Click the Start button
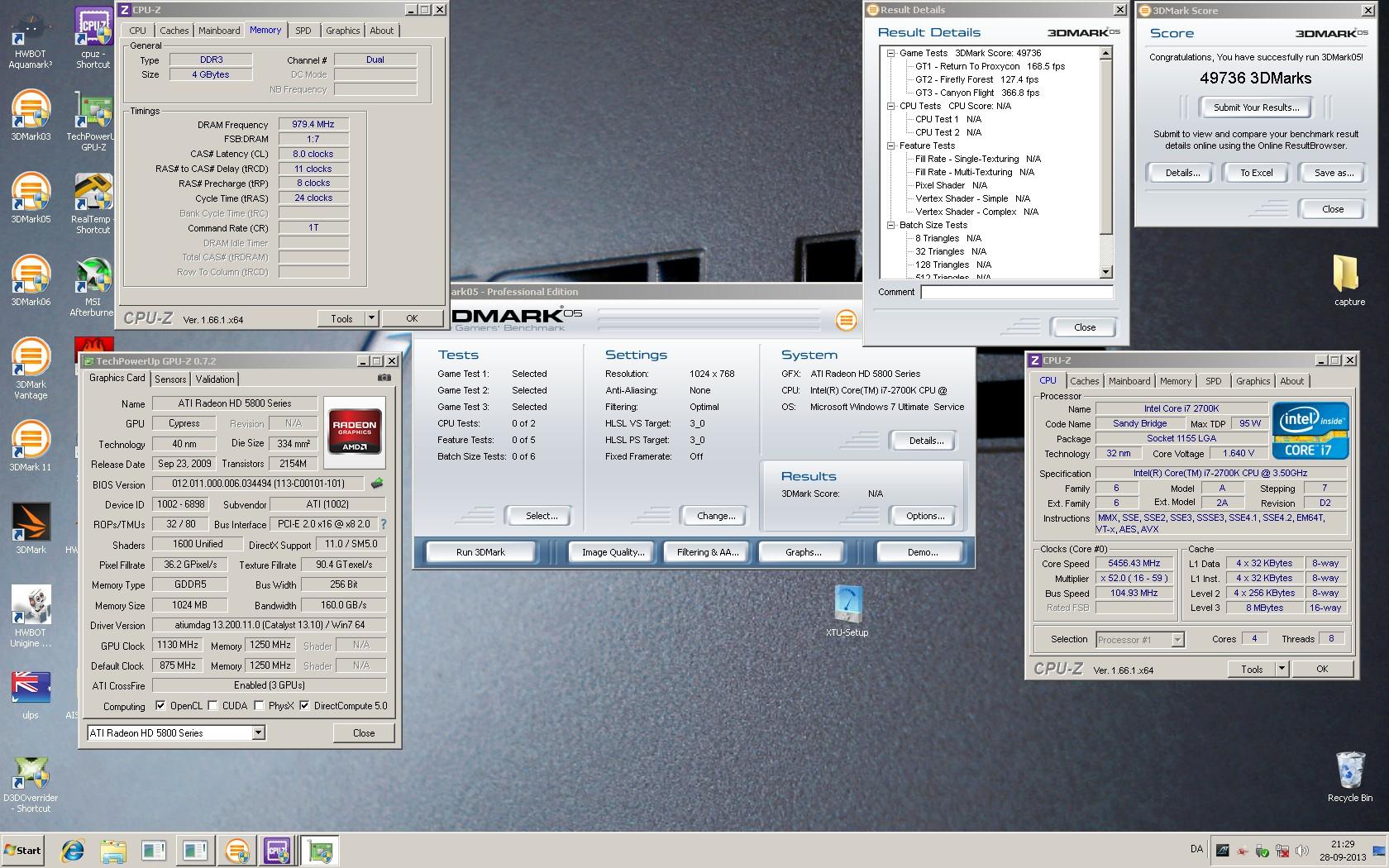Viewport: 1389px width, 868px height. click(22, 851)
